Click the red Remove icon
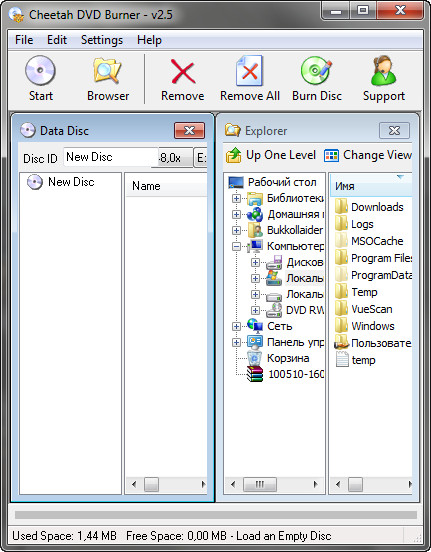Image resolution: width=431 pixels, height=552 pixels. [x=182, y=71]
